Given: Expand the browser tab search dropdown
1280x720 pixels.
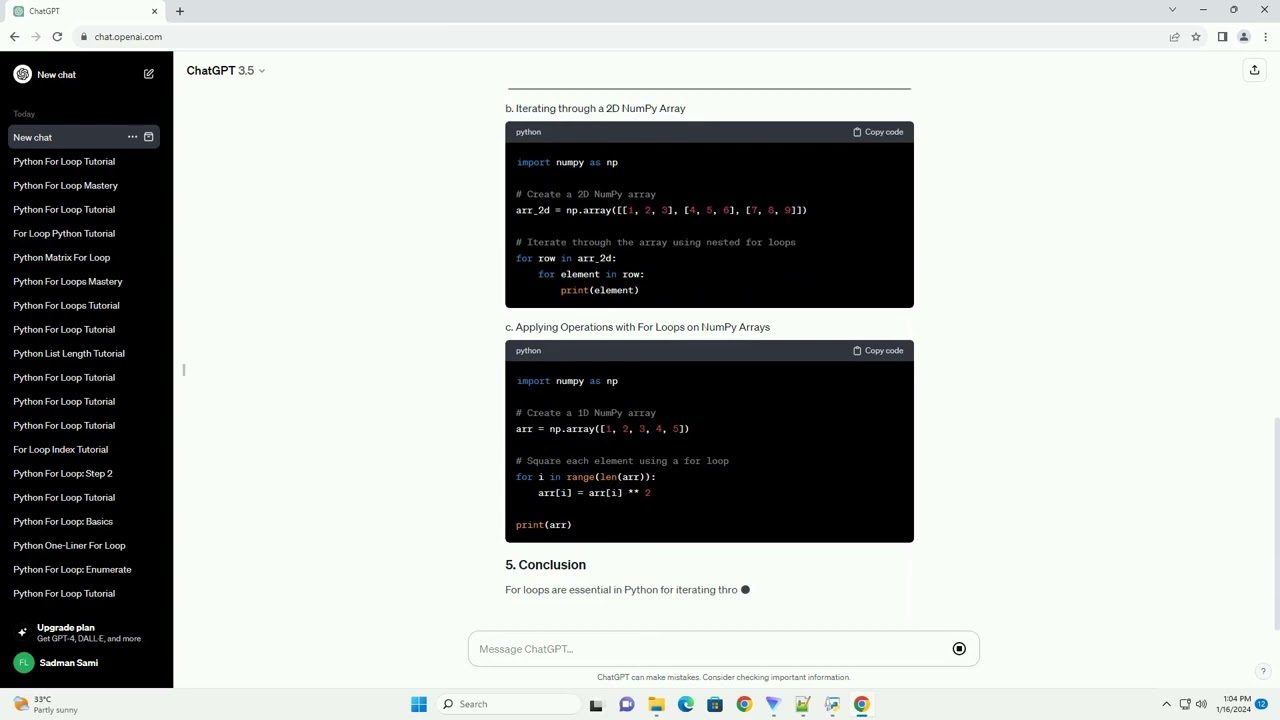Looking at the screenshot, I should [x=1172, y=10].
